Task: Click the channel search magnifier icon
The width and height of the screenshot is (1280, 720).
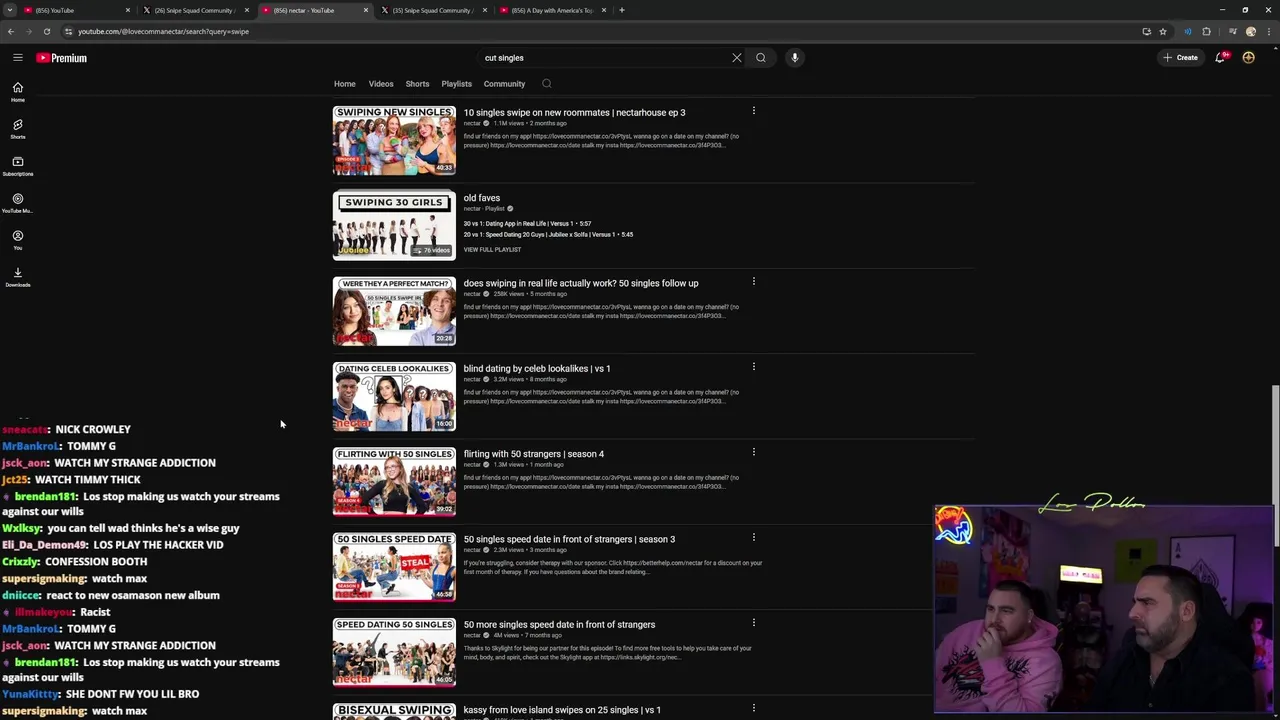Action: click(546, 84)
